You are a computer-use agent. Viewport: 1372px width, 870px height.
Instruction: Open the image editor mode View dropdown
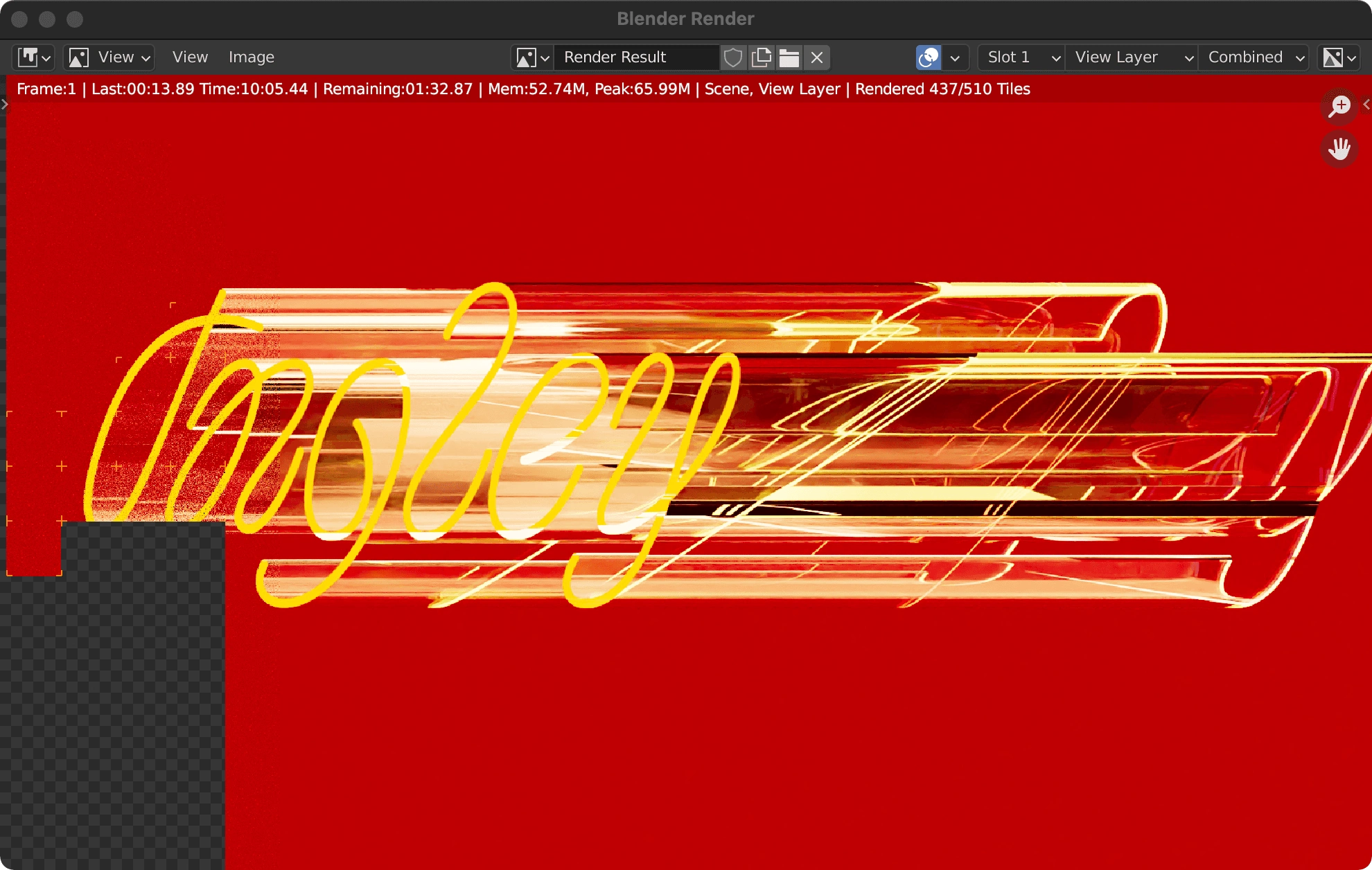tap(109, 57)
